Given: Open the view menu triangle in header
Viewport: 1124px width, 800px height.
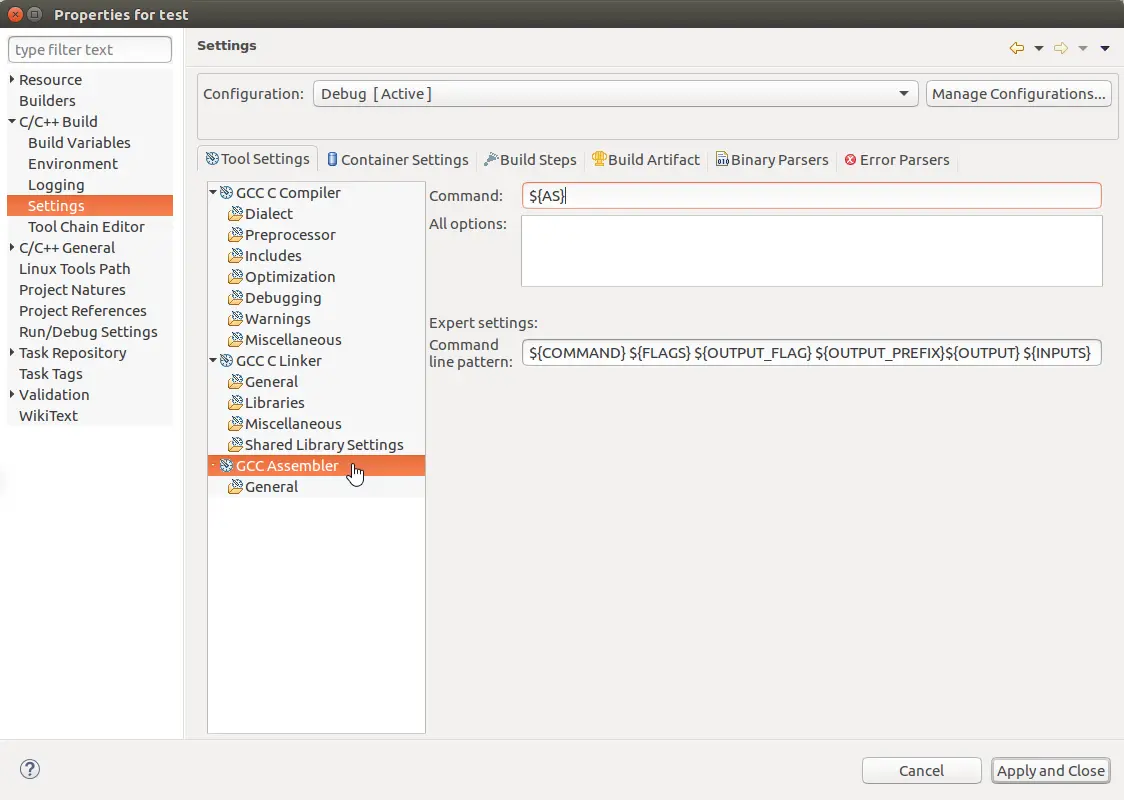Looking at the screenshot, I should tap(1105, 48).
